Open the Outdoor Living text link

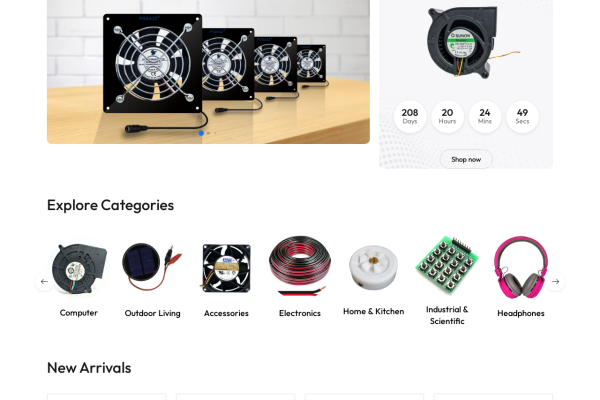point(152,313)
